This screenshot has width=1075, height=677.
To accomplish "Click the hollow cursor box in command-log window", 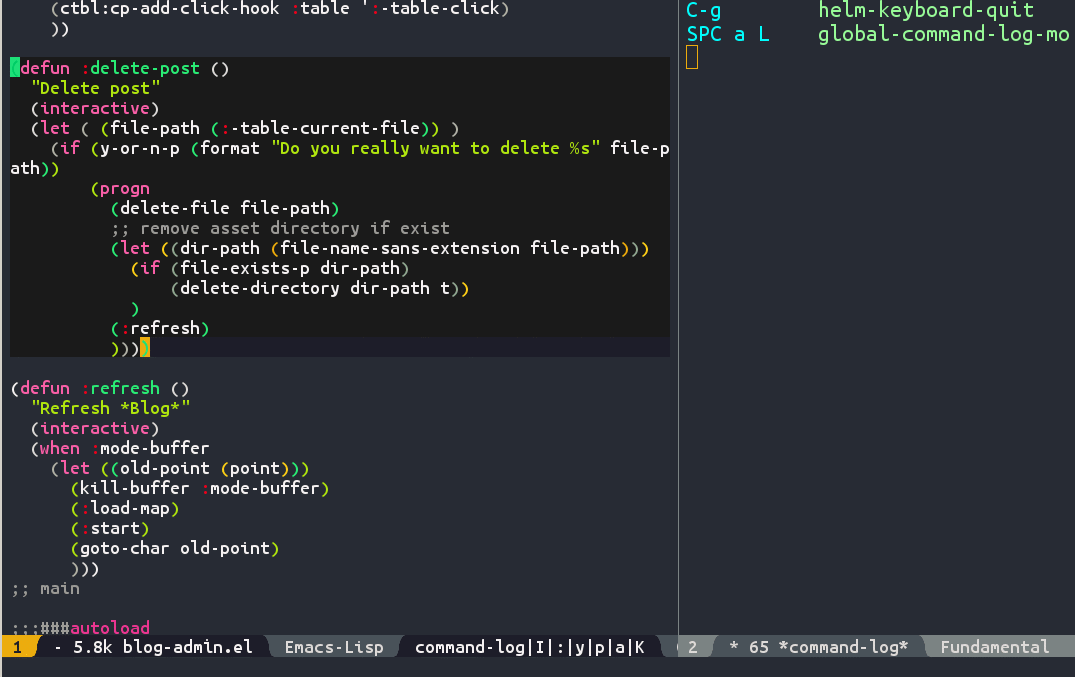I will click(692, 57).
